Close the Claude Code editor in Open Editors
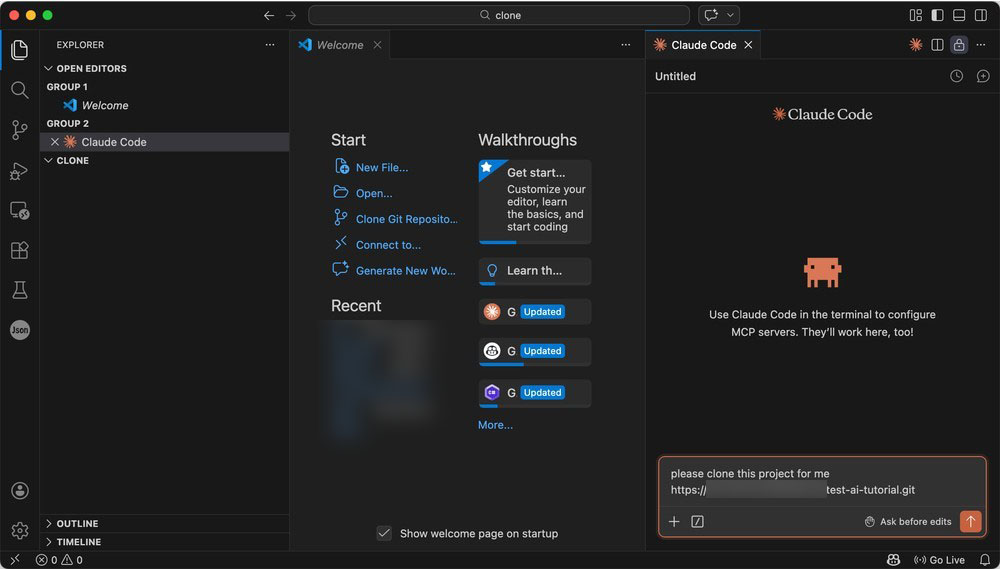Screen dimensions: 1000x569 click(x=55, y=142)
